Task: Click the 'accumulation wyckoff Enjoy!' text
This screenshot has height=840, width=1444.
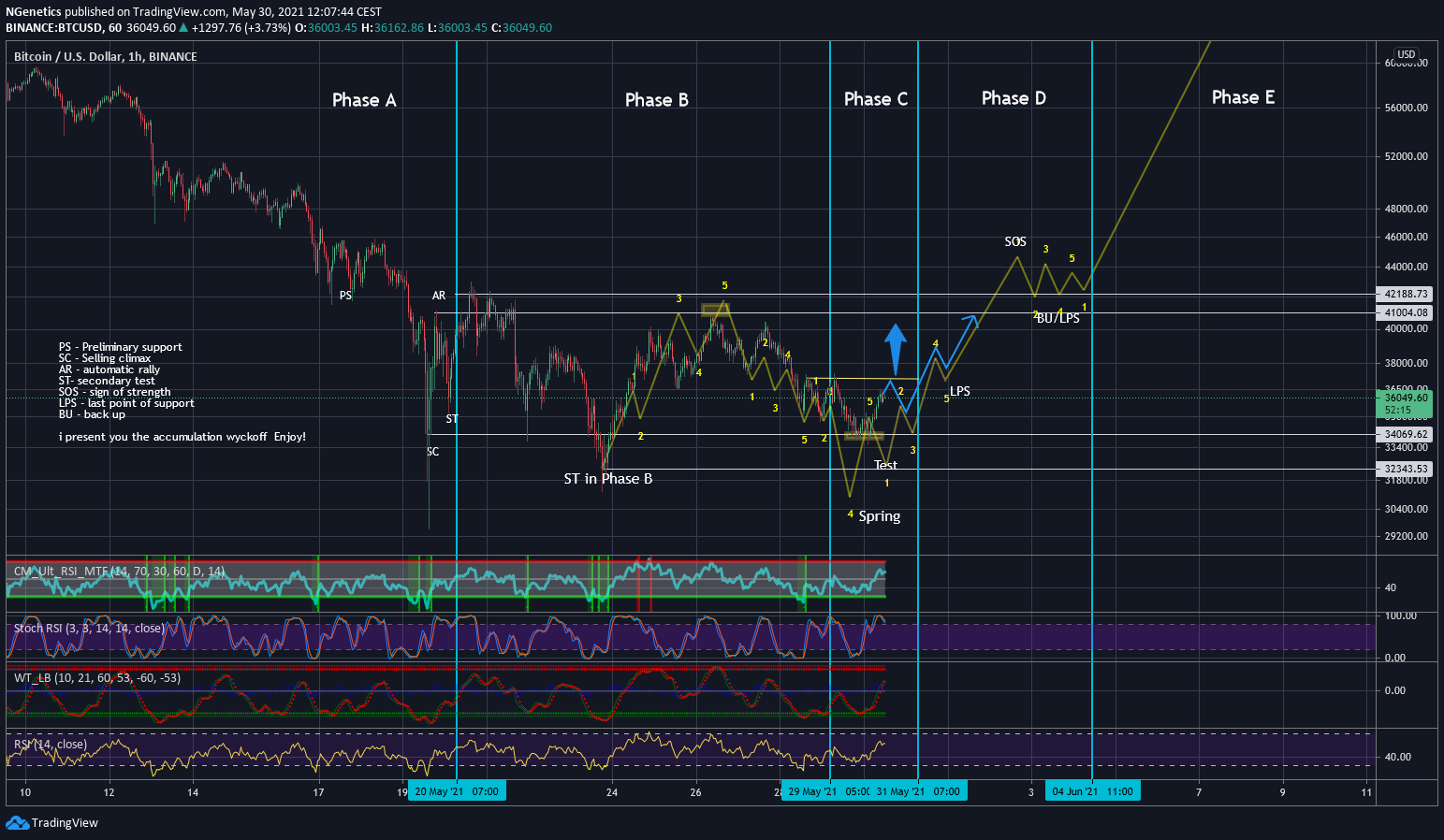Action: click(229, 437)
